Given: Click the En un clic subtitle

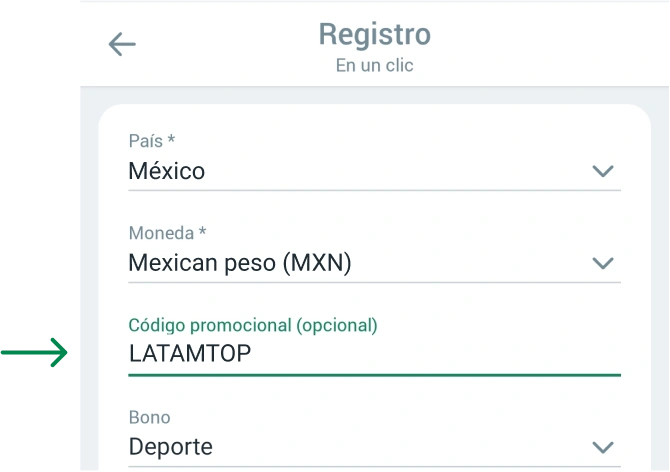Looking at the screenshot, I should tap(374, 66).
